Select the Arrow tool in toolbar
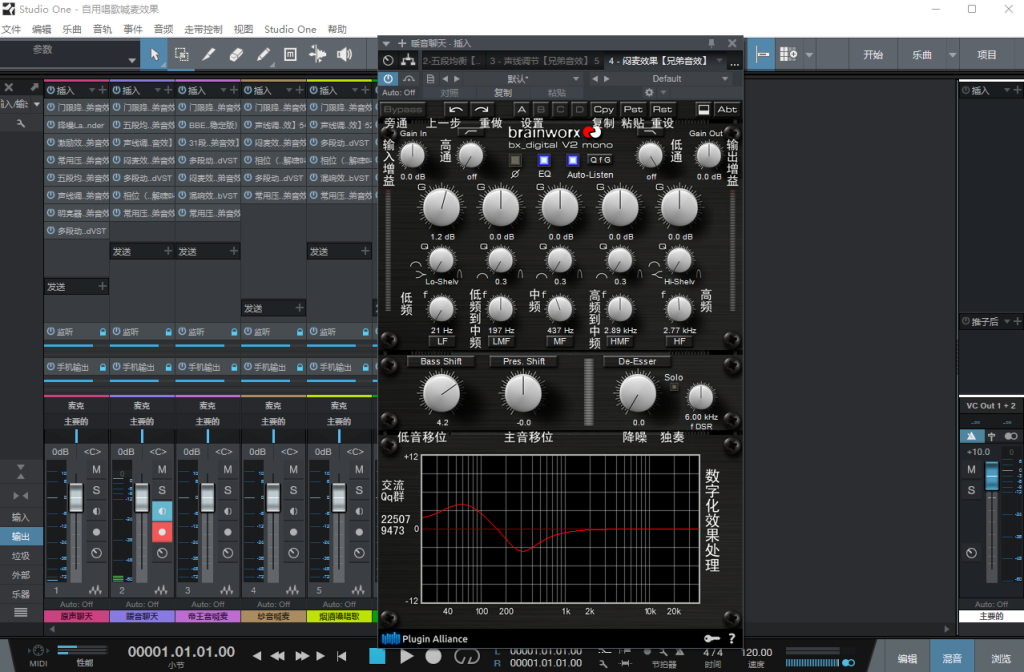 point(154,55)
